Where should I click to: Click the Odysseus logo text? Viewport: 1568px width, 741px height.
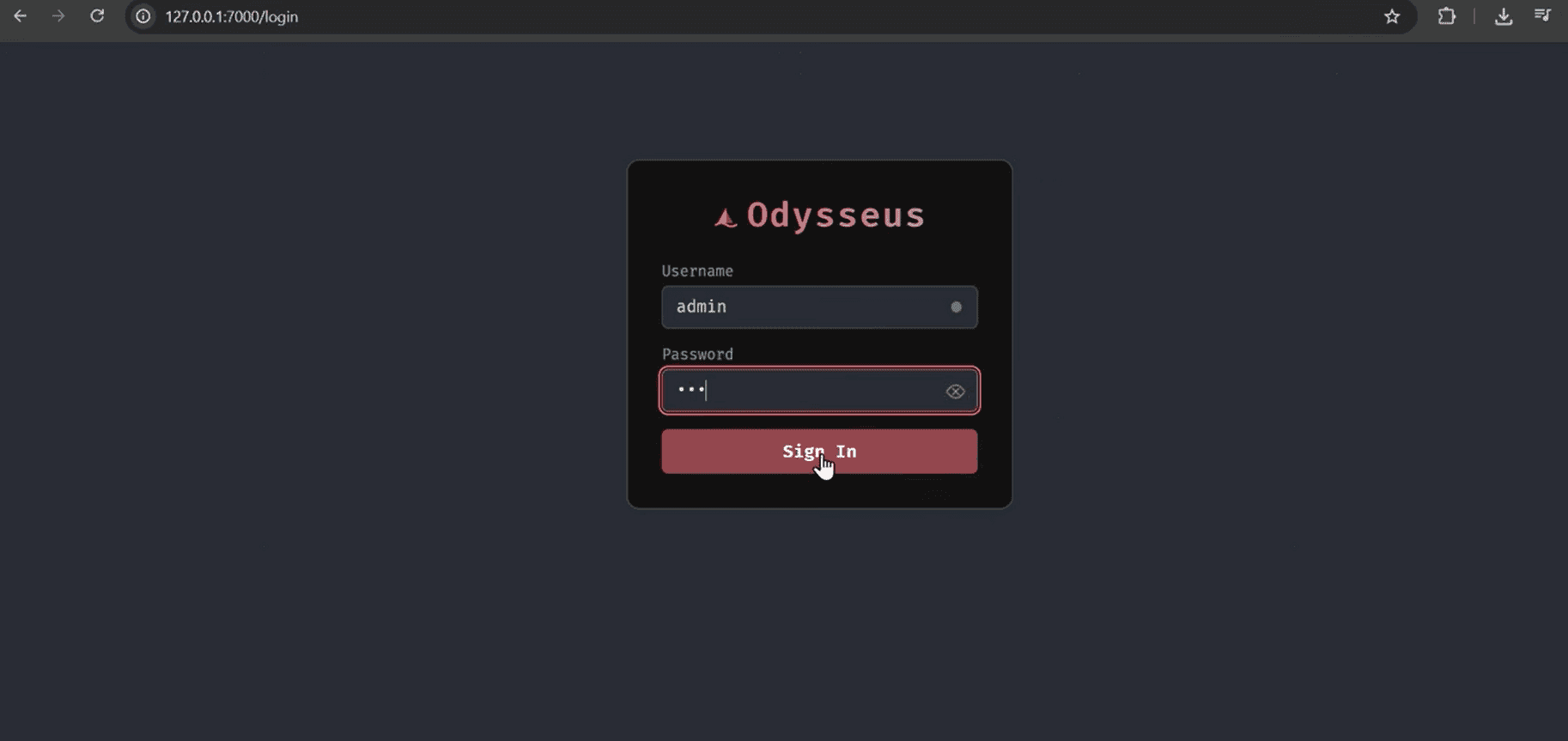836,215
